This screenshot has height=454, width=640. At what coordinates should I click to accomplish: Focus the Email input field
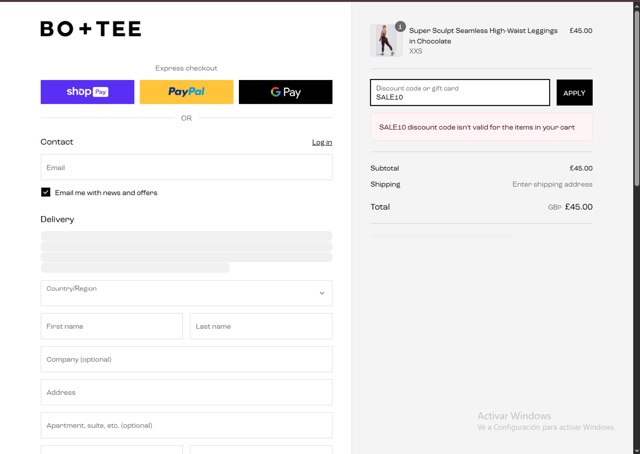[187, 167]
